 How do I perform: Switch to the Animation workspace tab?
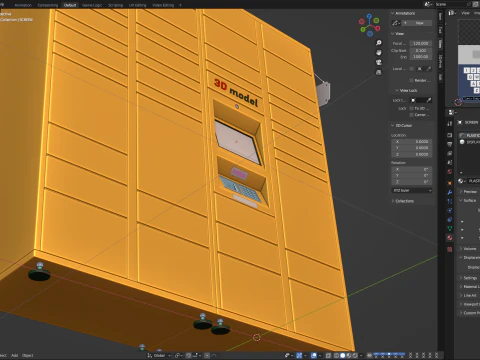pyautogui.click(x=23, y=5)
